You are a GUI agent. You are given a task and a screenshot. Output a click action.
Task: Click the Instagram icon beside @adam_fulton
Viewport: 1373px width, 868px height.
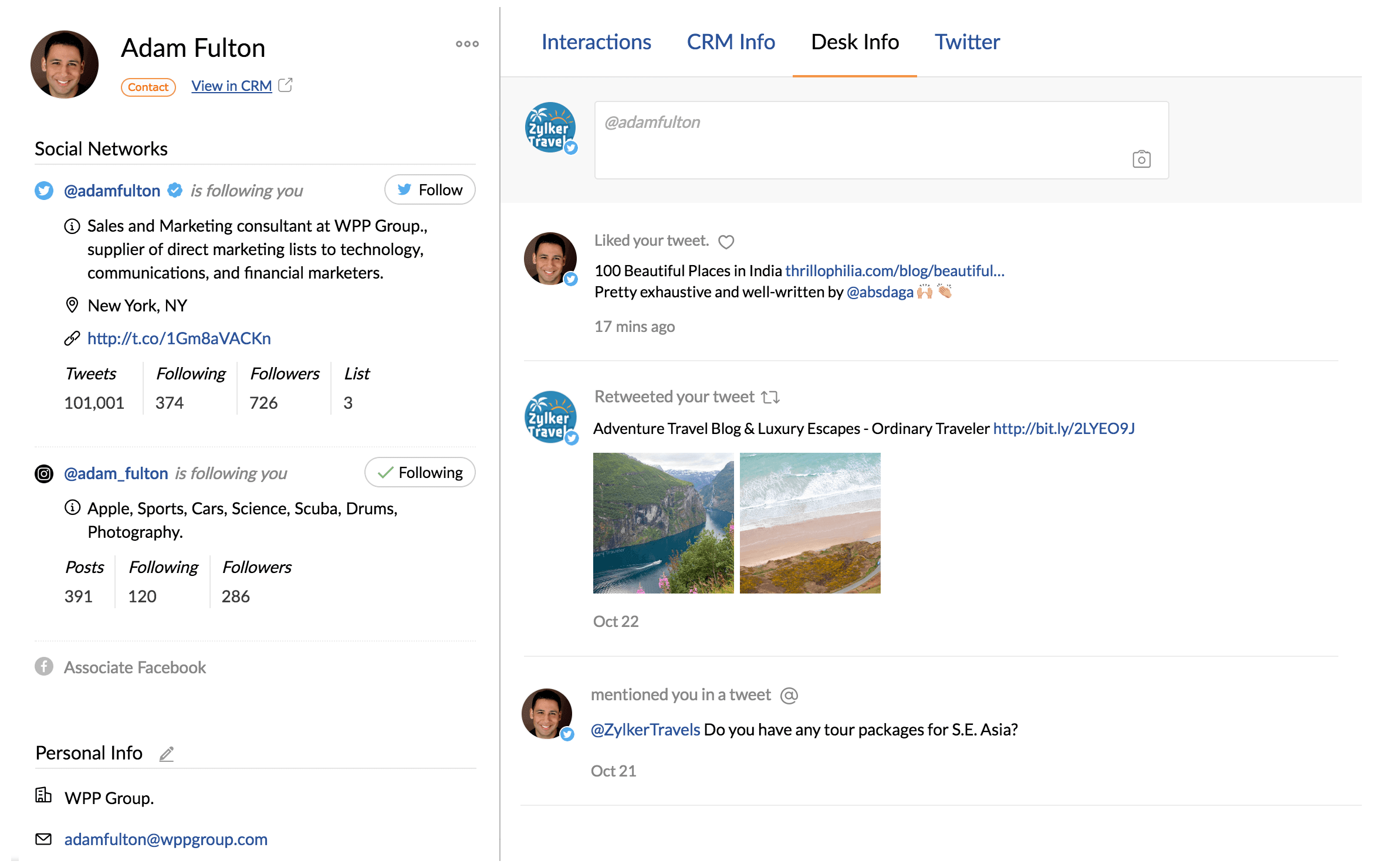coord(44,473)
